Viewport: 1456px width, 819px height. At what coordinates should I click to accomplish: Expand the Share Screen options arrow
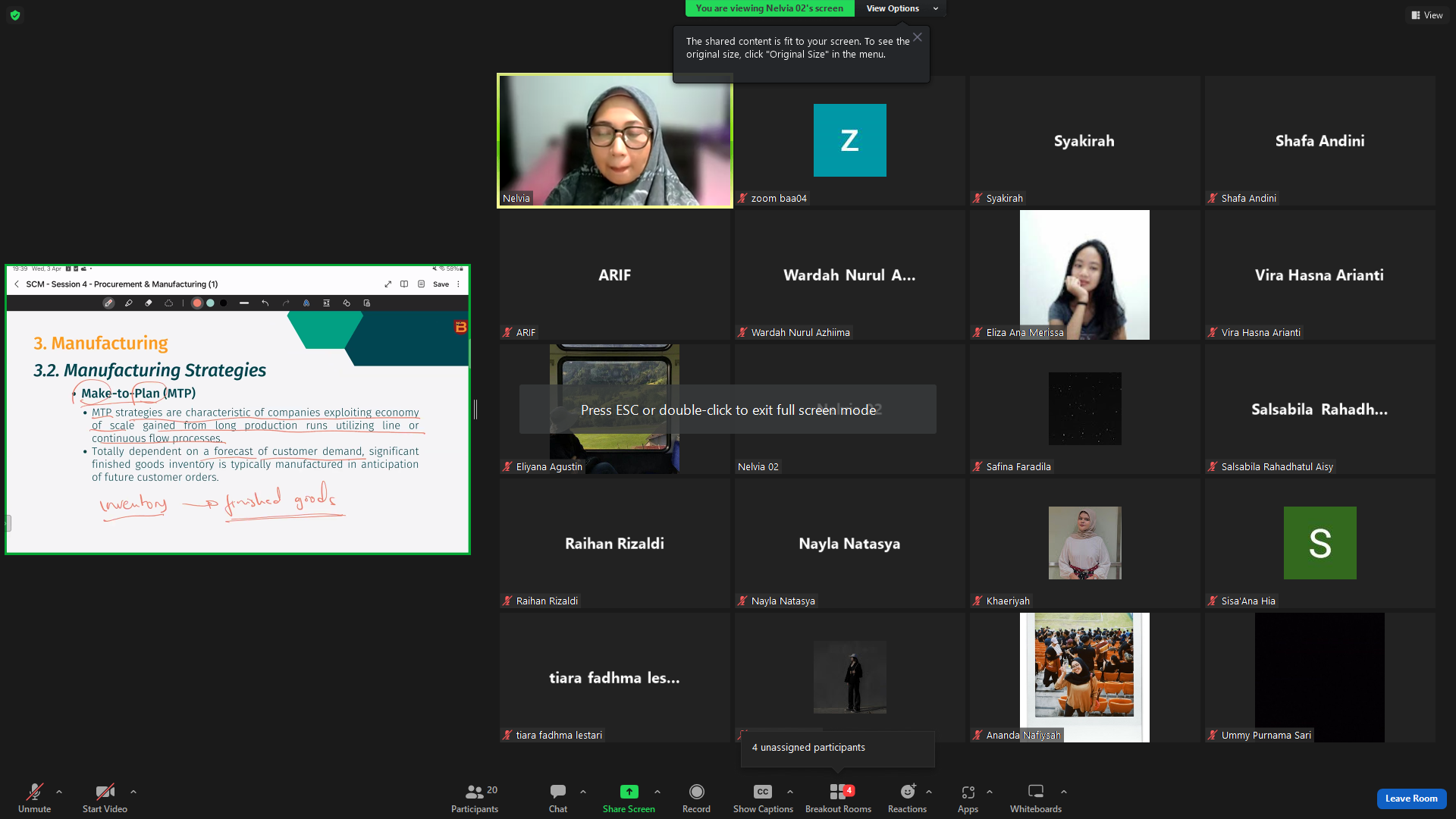point(657,792)
